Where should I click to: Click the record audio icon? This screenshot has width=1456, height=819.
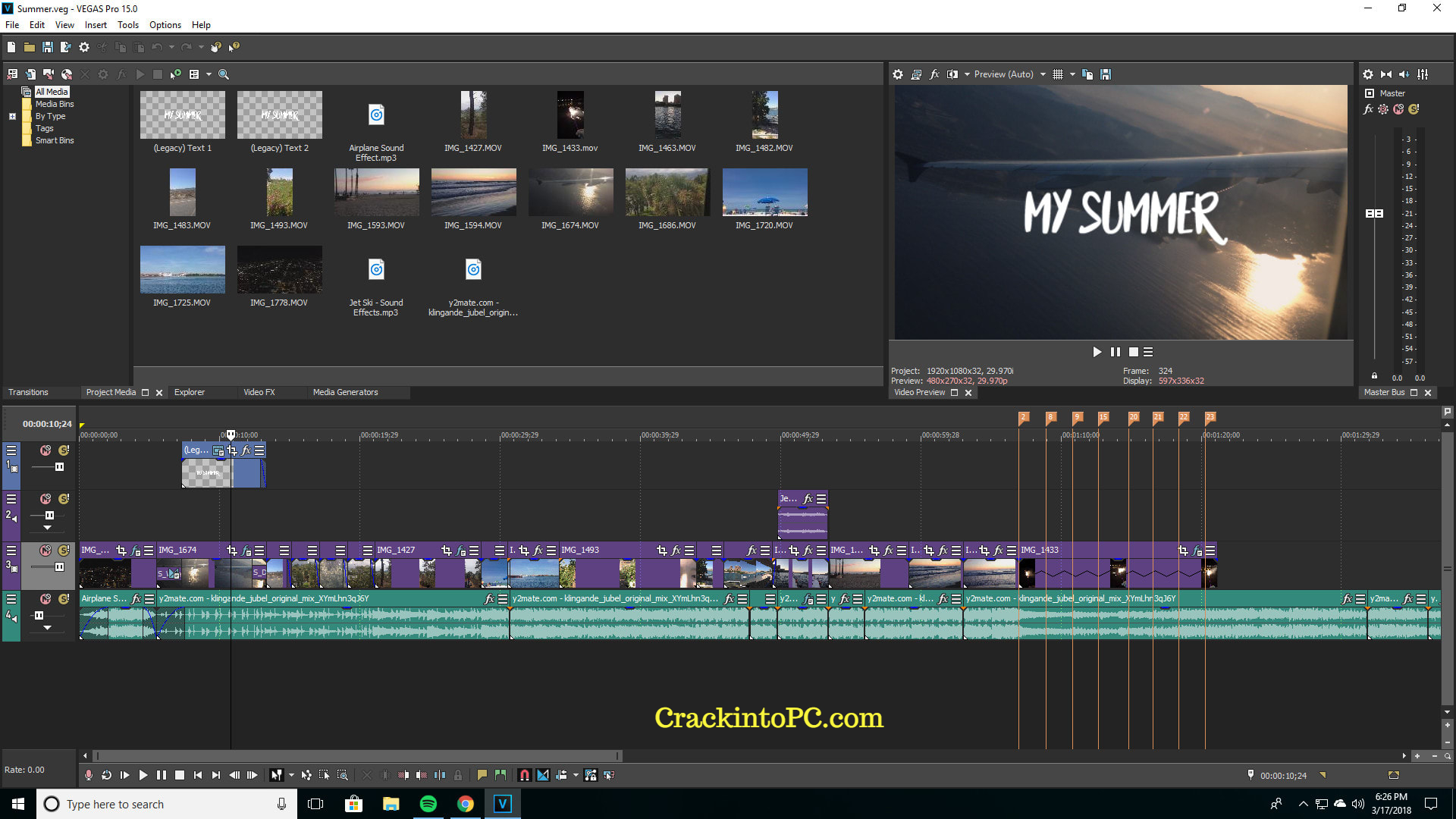[x=89, y=774]
